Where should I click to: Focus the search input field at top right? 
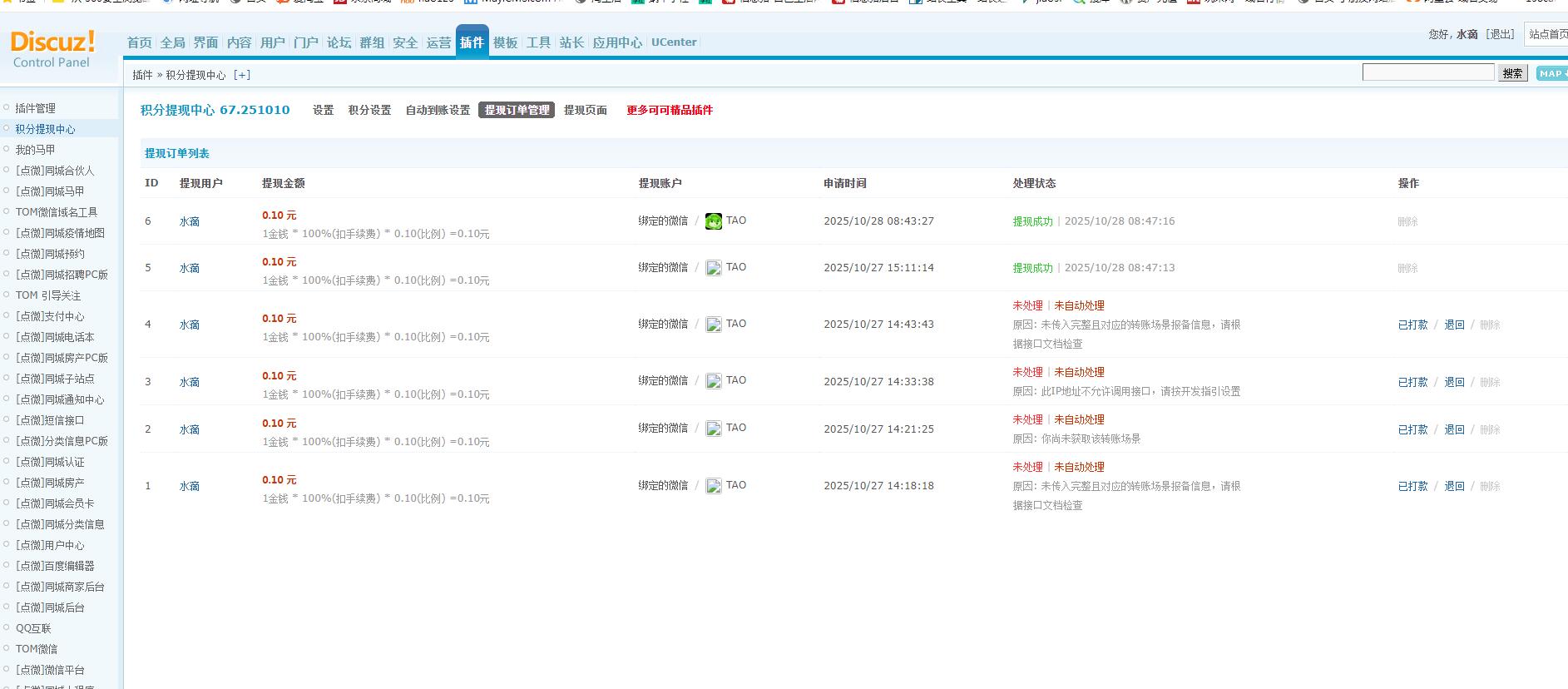(1427, 72)
